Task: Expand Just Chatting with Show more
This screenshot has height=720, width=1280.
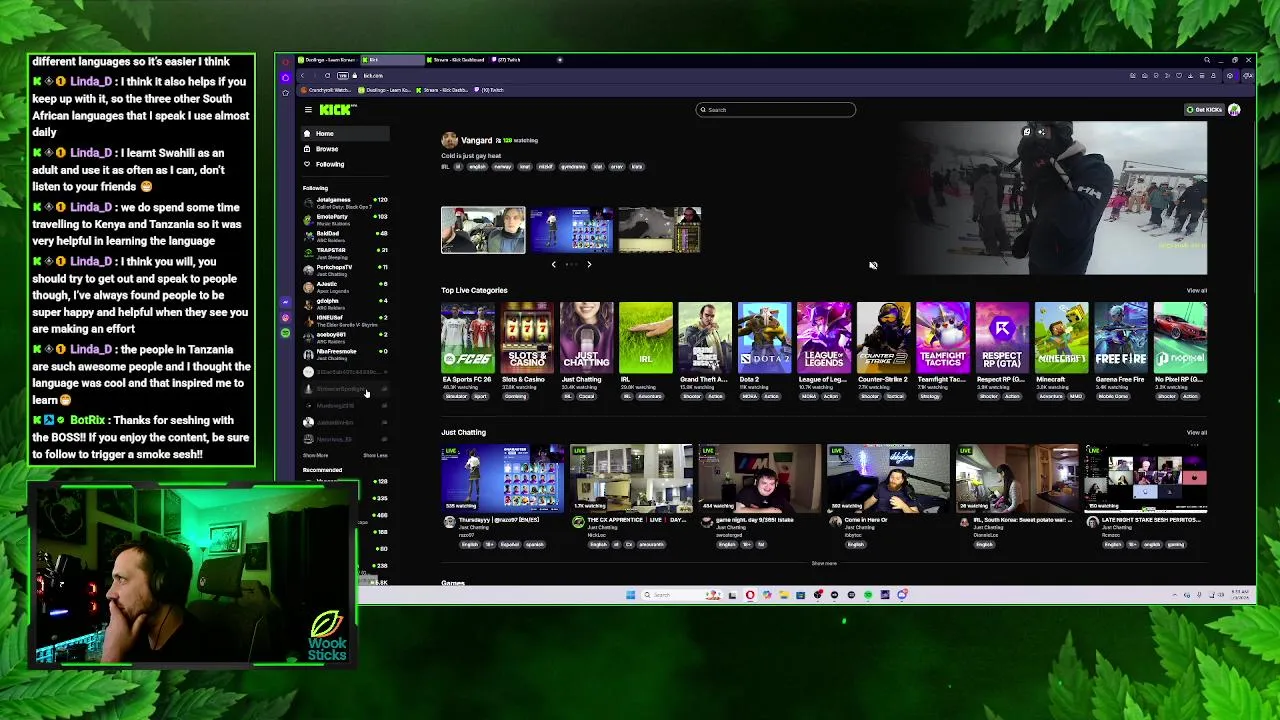Action: 824,564
